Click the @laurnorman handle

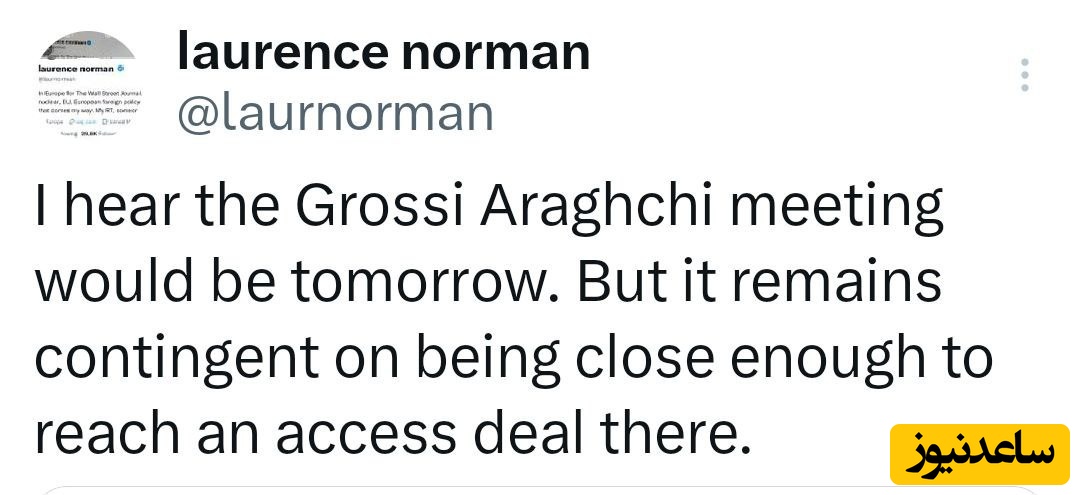point(336,113)
